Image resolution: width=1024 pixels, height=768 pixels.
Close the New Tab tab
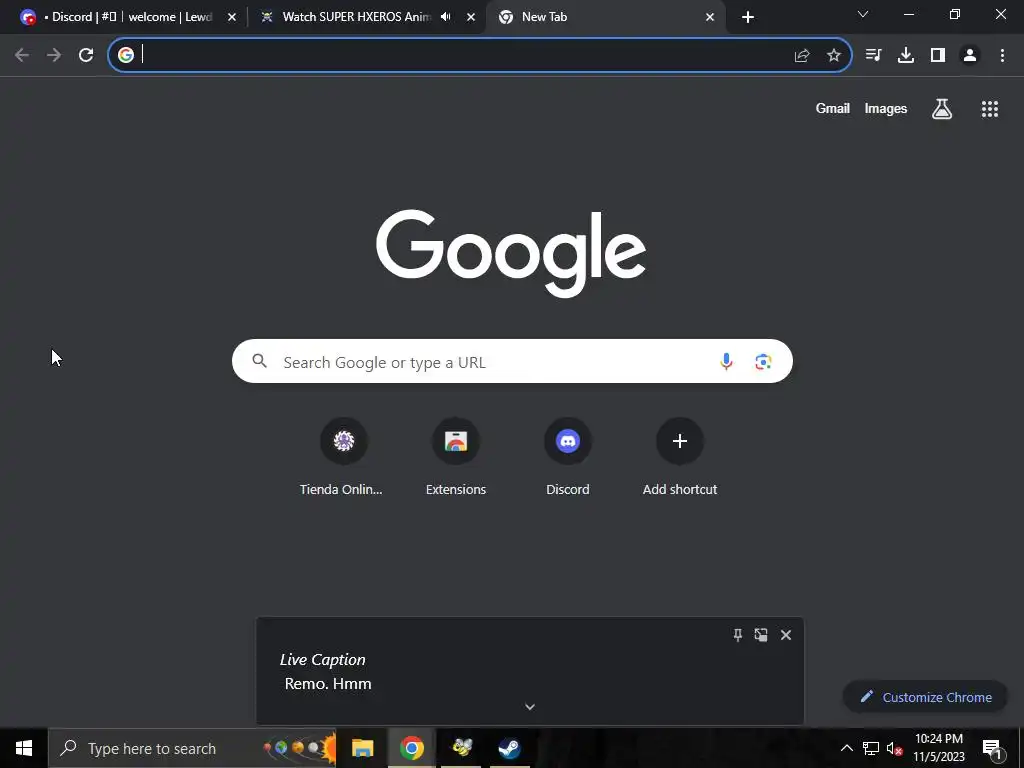pyautogui.click(x=710, y=17)
